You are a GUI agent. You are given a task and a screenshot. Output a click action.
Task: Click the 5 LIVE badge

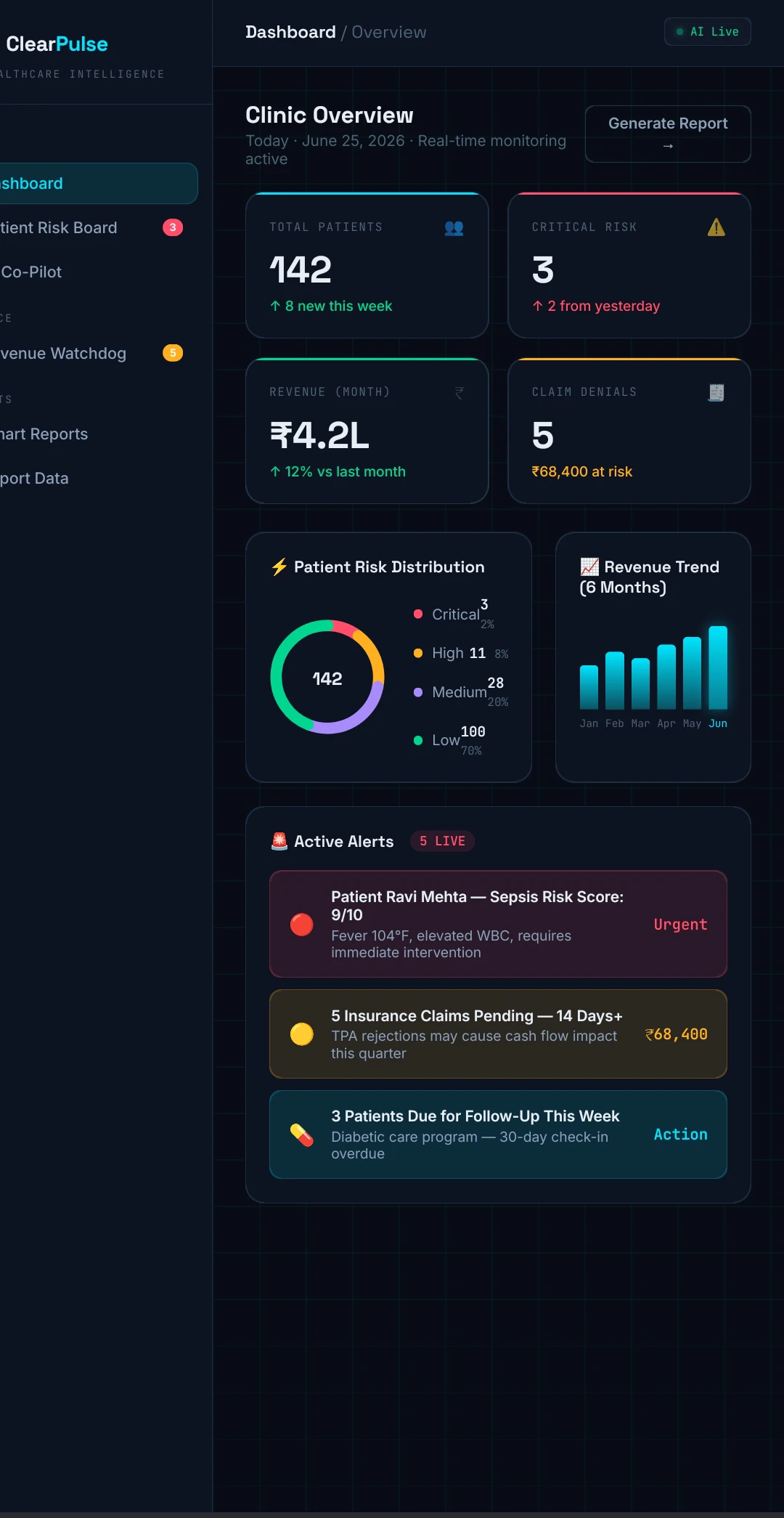[x=442, y=841]
